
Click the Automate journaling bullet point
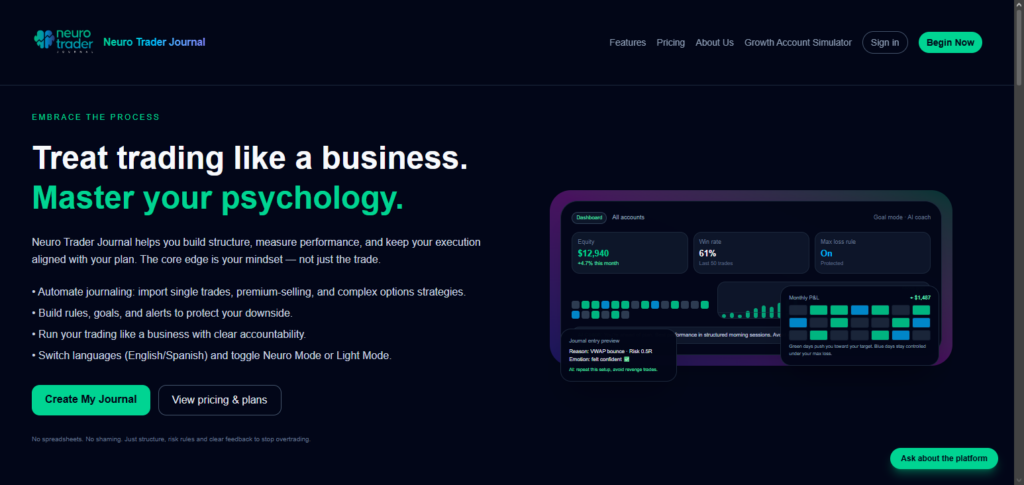pyautogui.click(x=249, y=292)
